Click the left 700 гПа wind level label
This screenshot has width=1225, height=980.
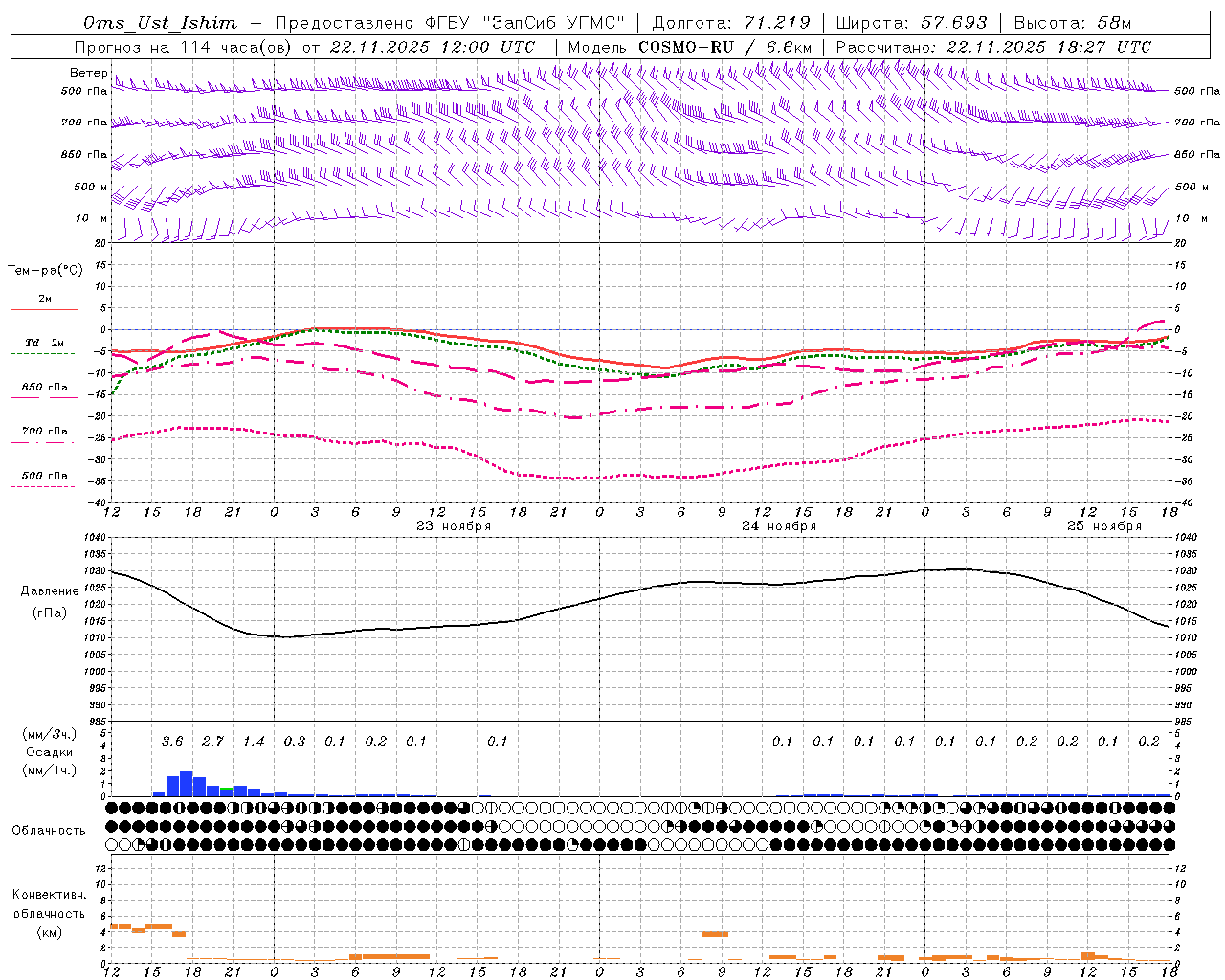tap(84, 122)
